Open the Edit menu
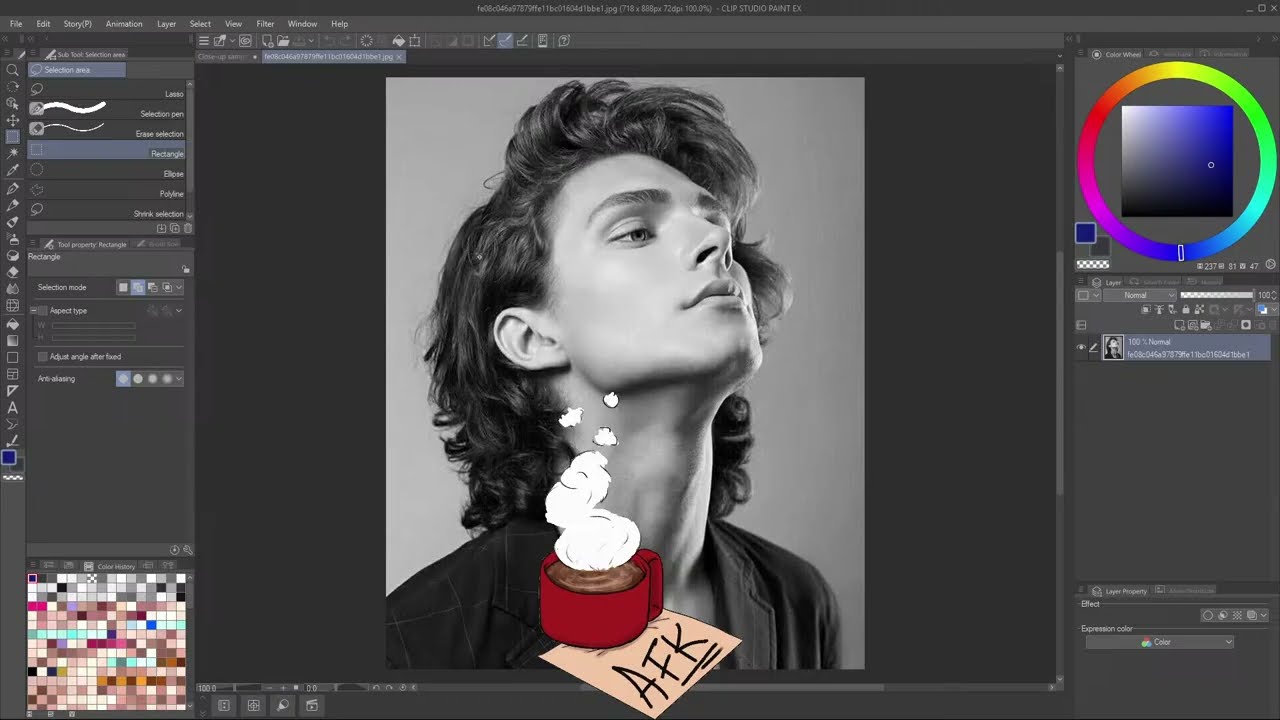The image size is (1280, 720). point(43,24)
